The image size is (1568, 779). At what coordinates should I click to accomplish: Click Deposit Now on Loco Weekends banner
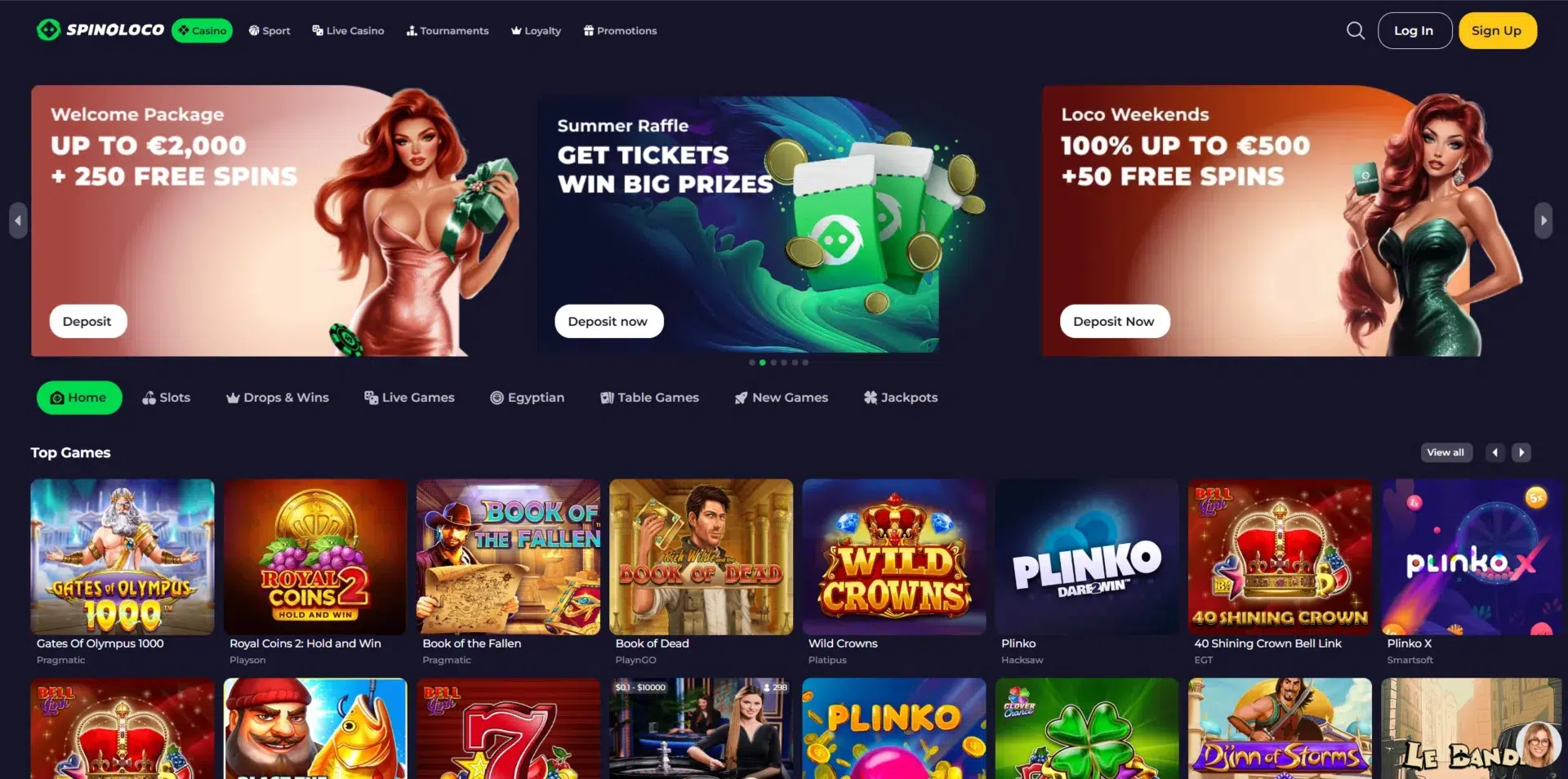click(x=1114, y=322)
